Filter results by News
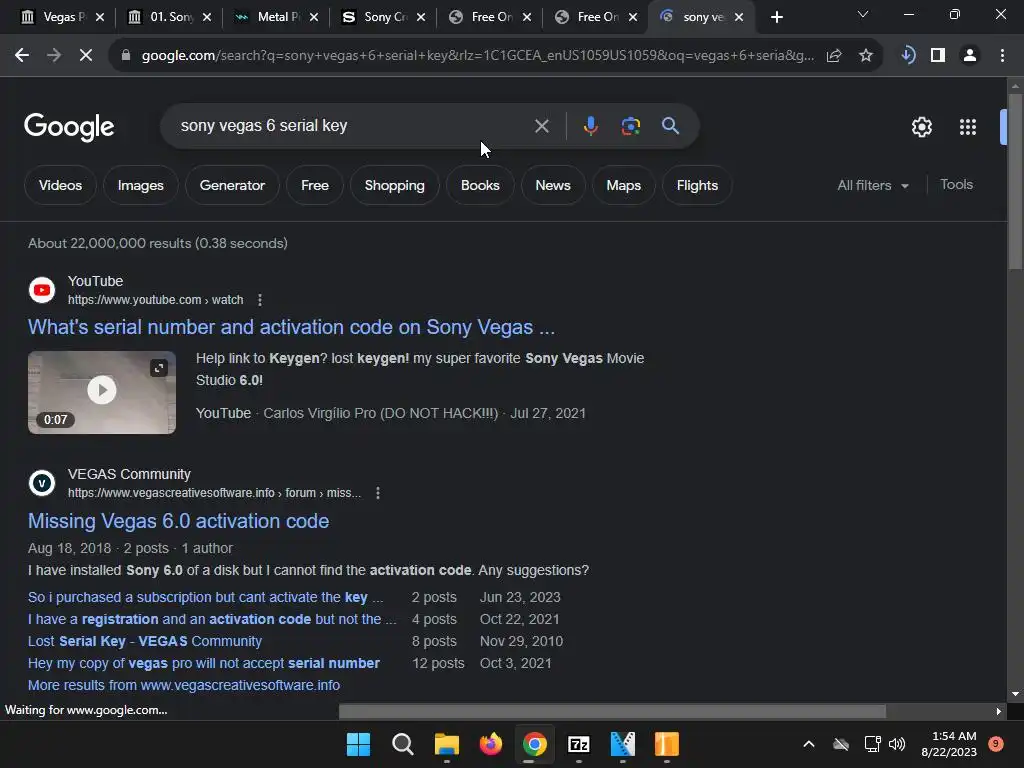Image resolution: width=1024 pixels, height=768 pixels. tap(552, 185)
